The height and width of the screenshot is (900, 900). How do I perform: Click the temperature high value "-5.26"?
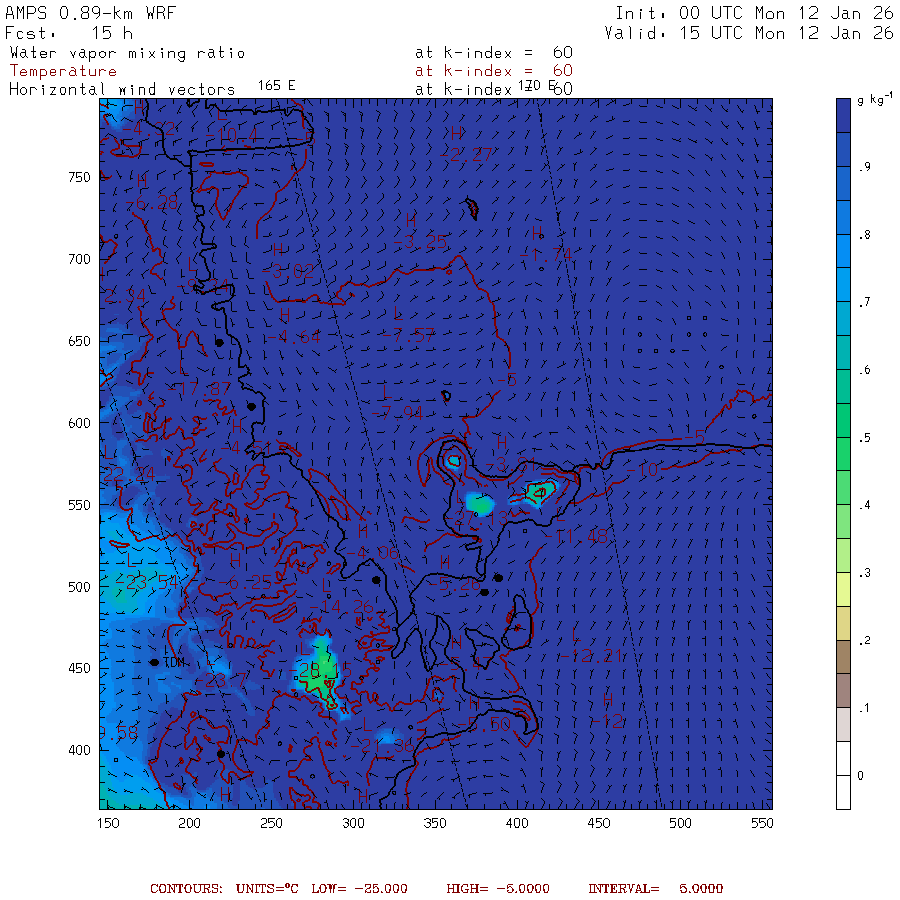(455, 584)
